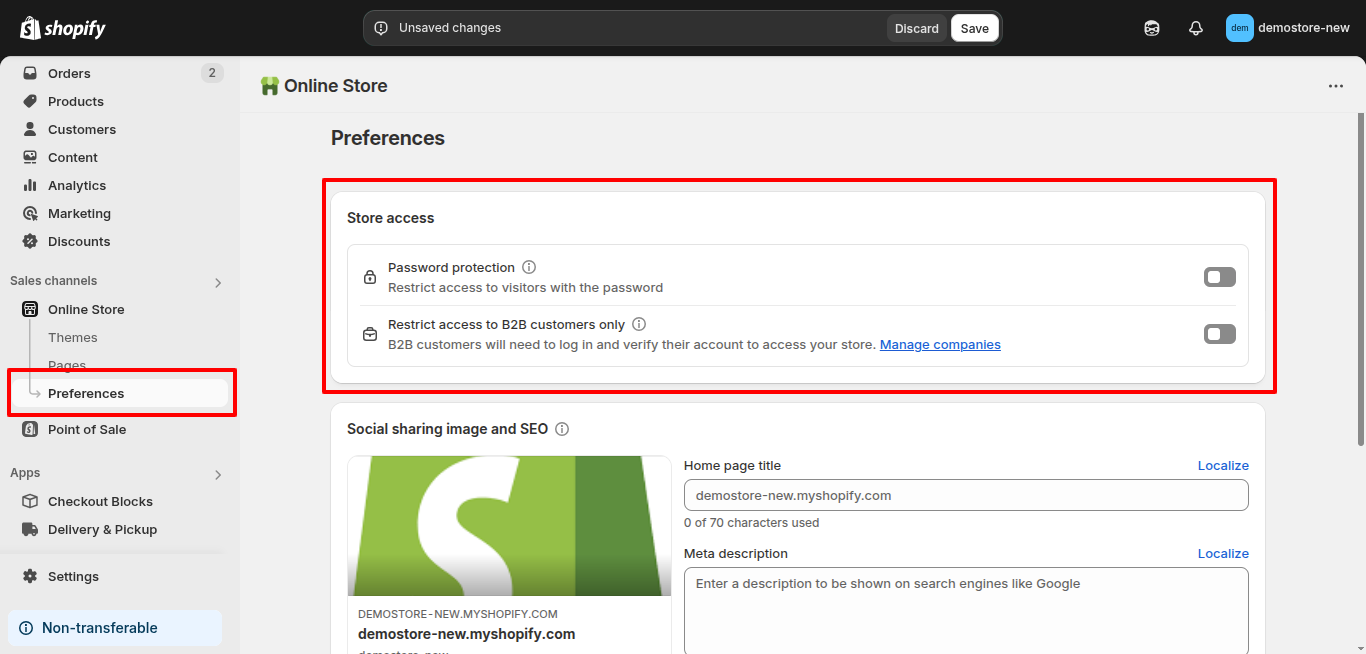Click the Password protection info tooltip icon
This screenshot has width=1366, height=654.
tap(529, 267)
